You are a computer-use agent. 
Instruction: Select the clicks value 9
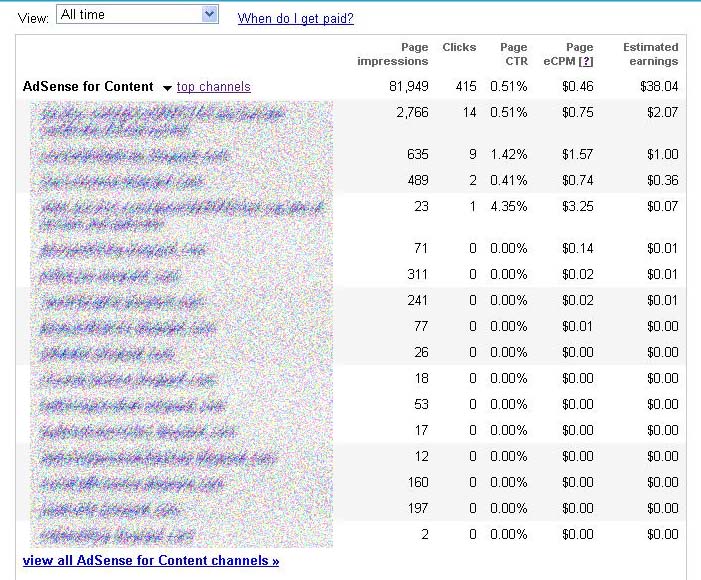point(473,154)
